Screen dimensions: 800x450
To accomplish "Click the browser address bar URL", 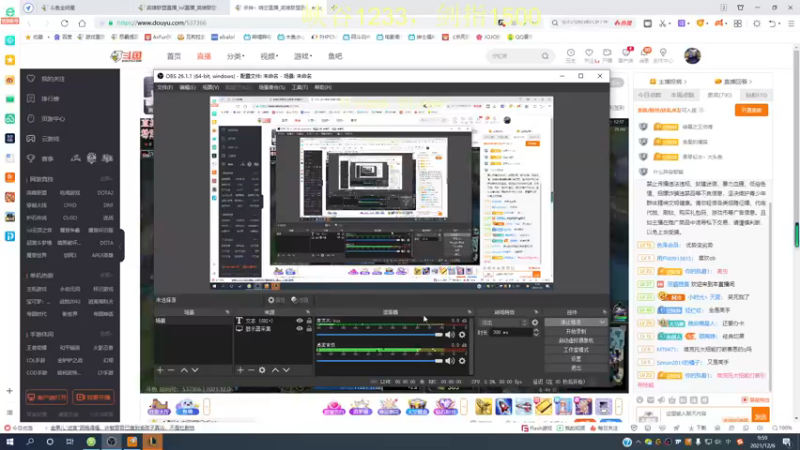I will 161,23.
